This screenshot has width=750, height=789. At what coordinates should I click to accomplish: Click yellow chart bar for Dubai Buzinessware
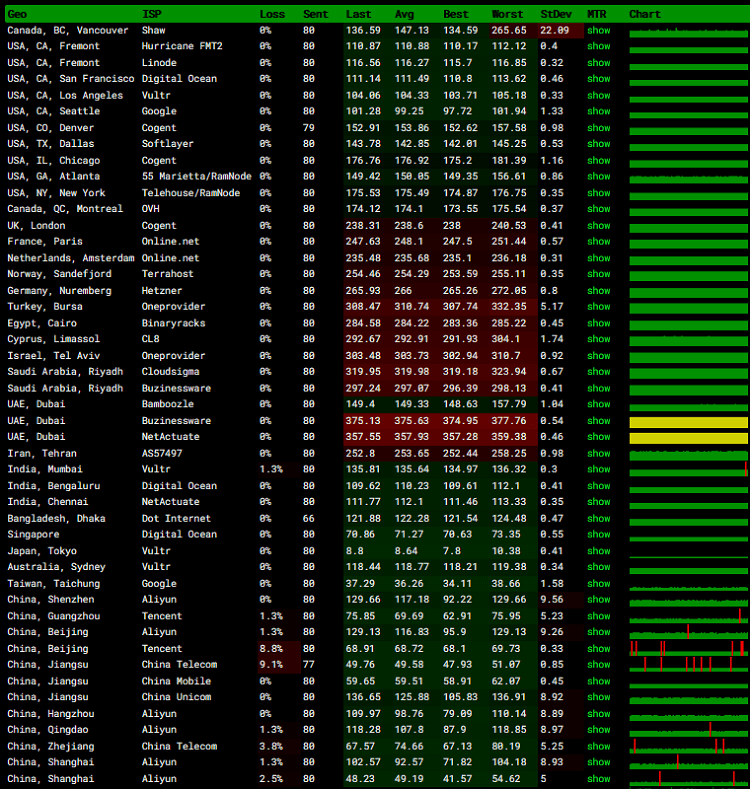tap(688, 422)
